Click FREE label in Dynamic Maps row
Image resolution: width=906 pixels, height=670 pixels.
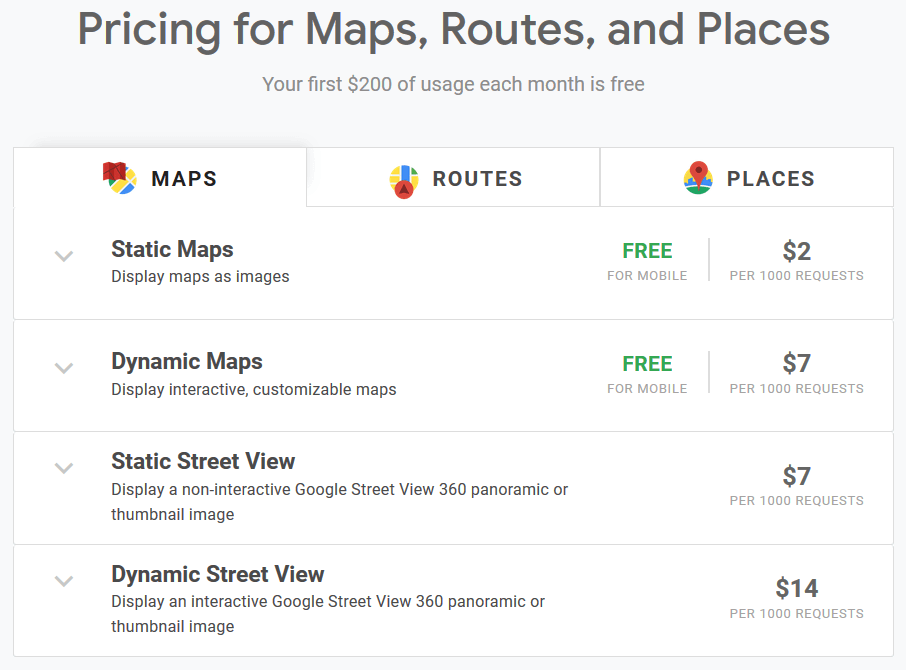[x=647, y=364]
